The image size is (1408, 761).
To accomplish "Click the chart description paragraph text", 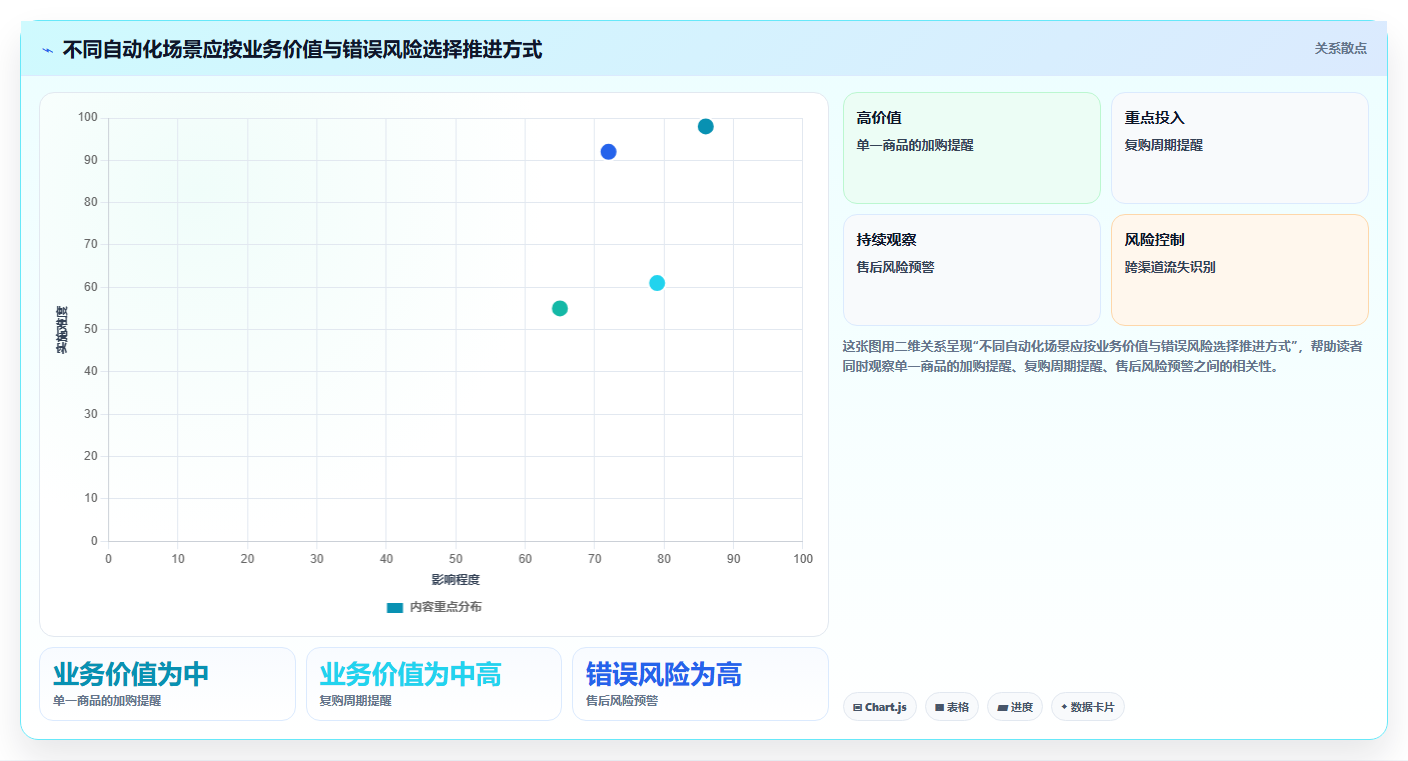I will coord(1103,356).
